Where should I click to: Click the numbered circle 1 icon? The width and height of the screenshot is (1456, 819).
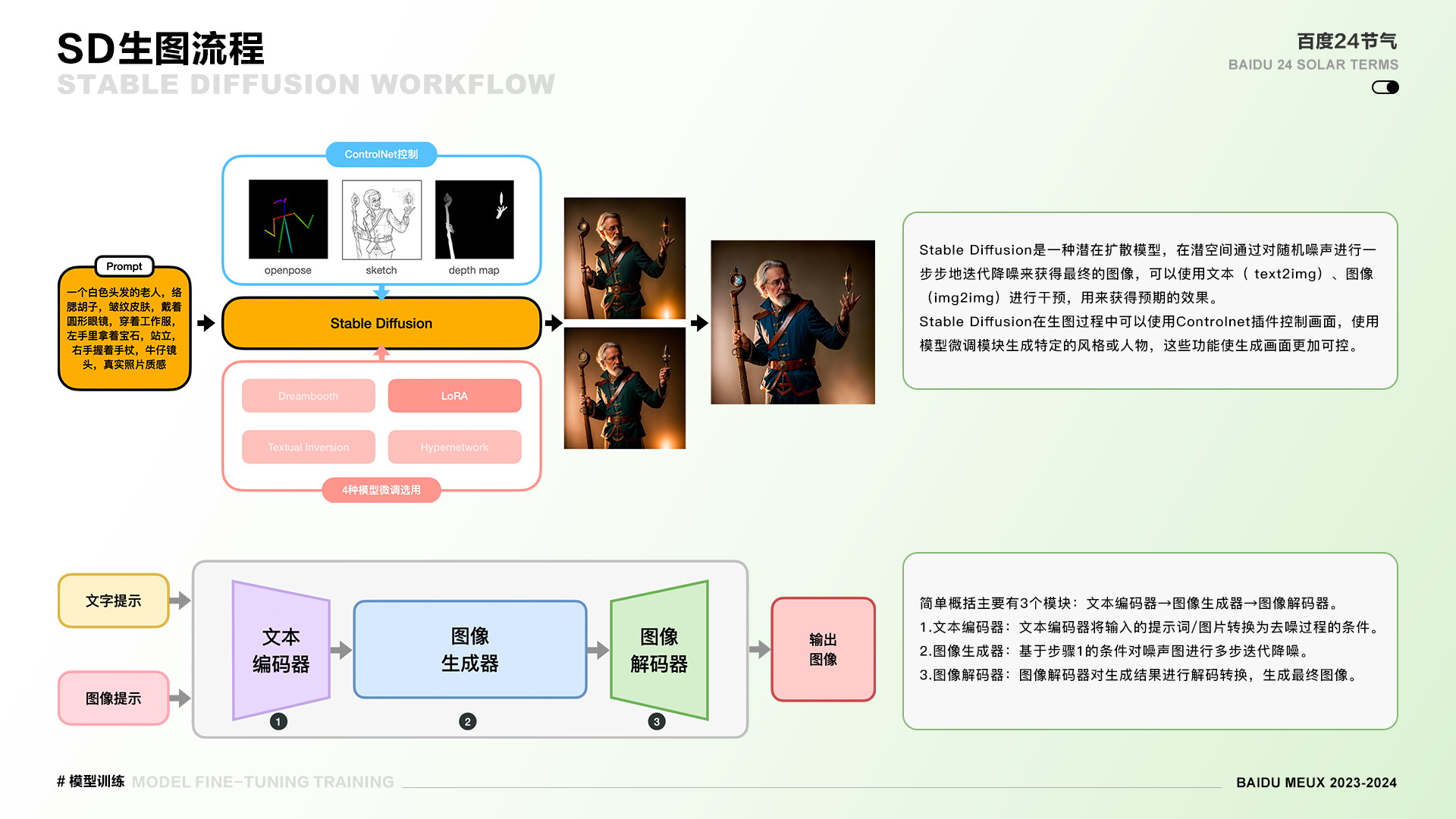(278, 721)
